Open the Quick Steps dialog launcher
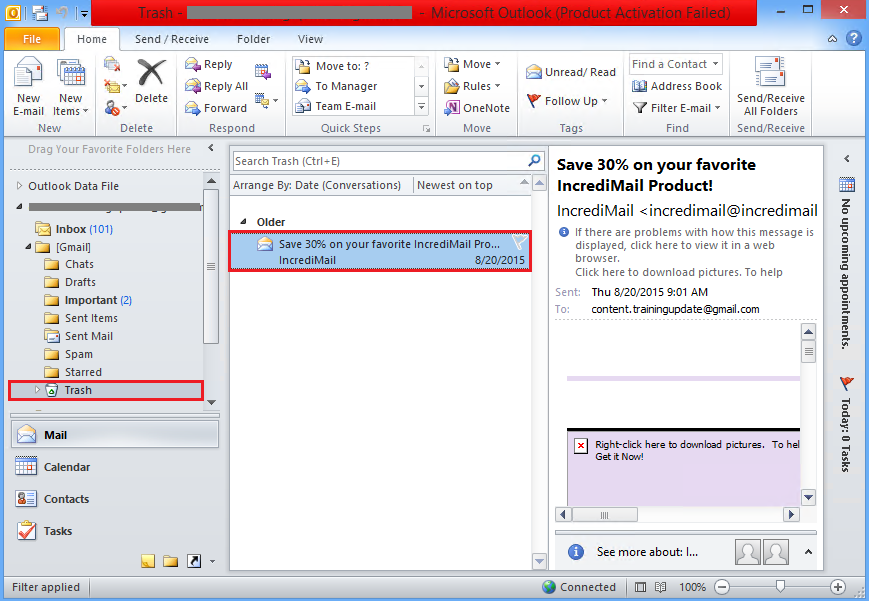The image size is (869, 601). pyautogui.click(x=426, y=129)
